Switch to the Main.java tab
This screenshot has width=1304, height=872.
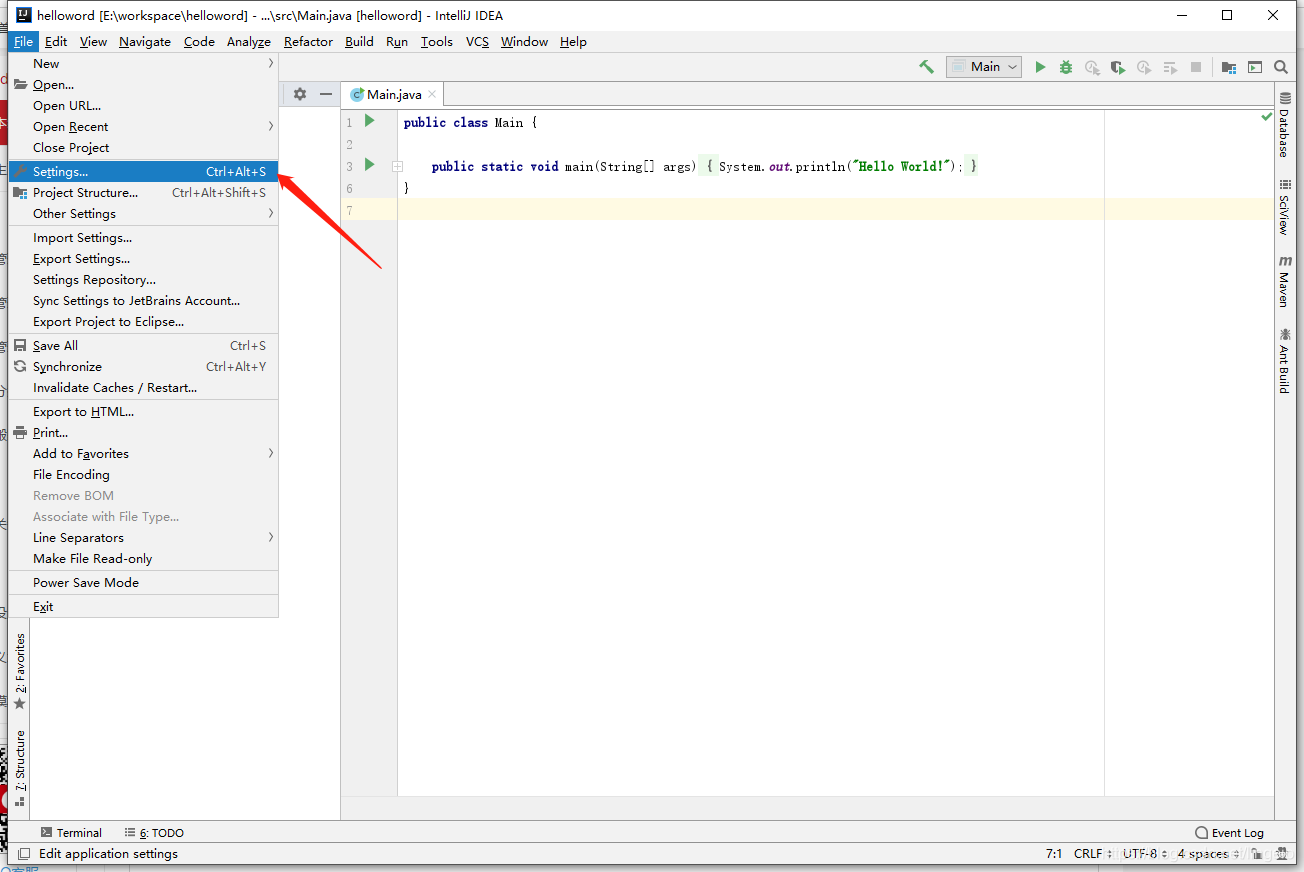(393, 94)
